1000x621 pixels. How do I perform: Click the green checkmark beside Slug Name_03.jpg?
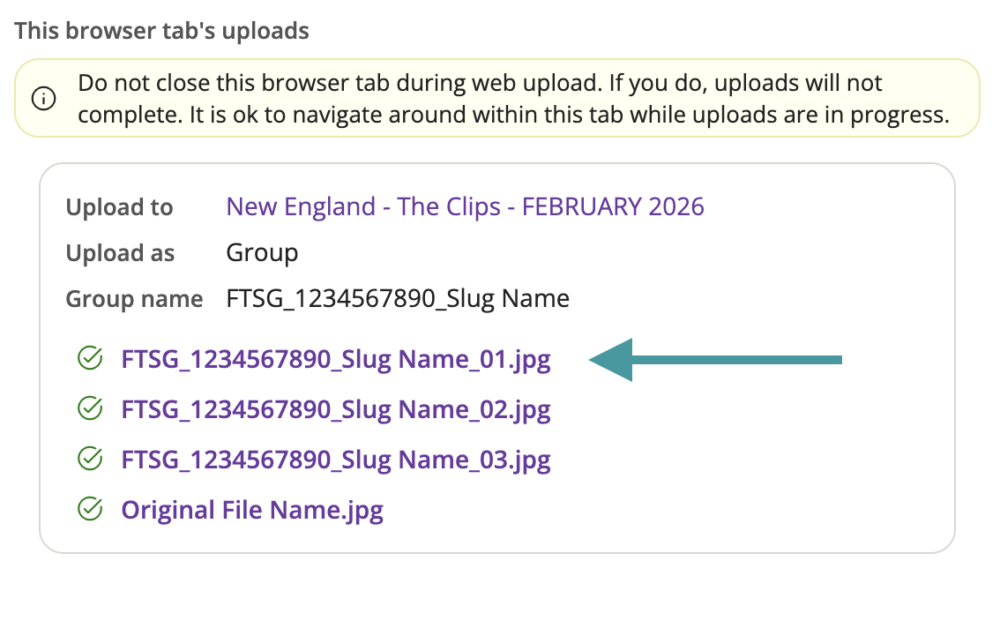click(x=90, y=459)
